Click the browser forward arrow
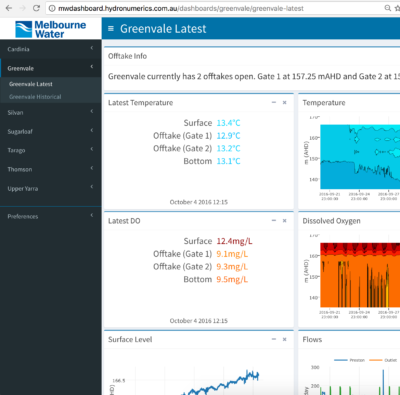This screenshot has height=395, width=400. pos(23,8)
